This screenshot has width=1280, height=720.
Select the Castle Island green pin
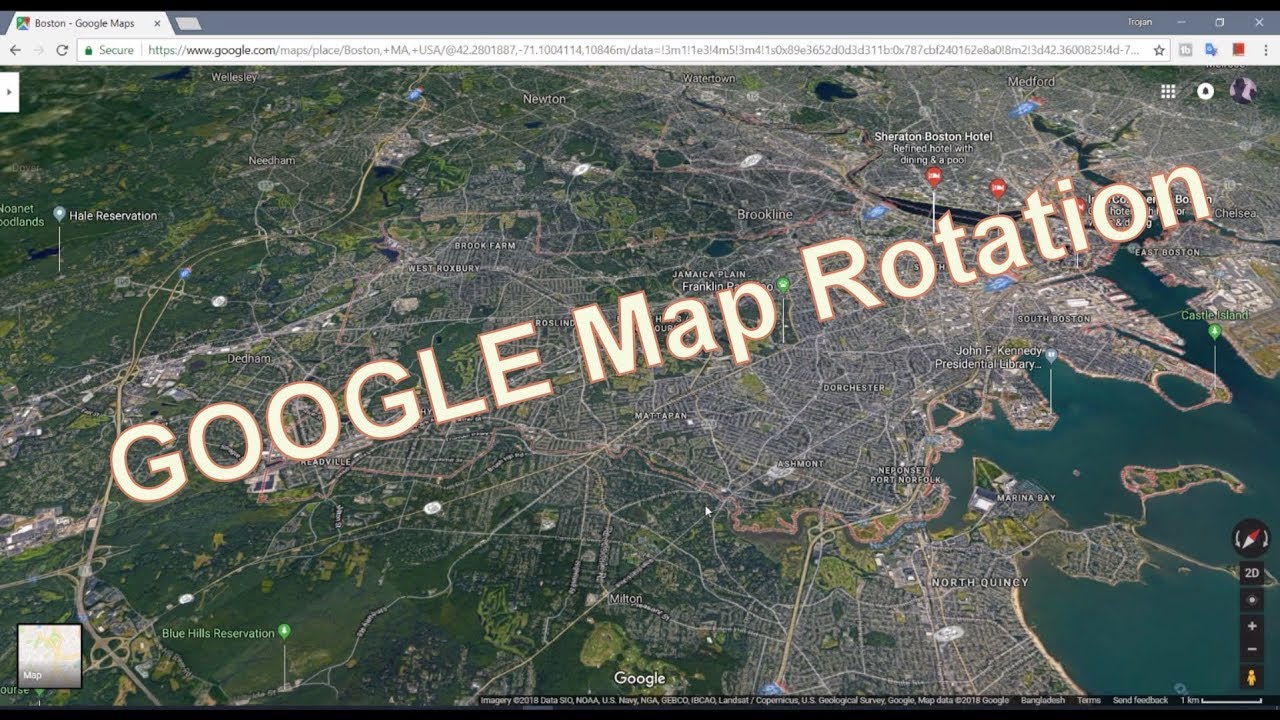(x=1215, y=331)
